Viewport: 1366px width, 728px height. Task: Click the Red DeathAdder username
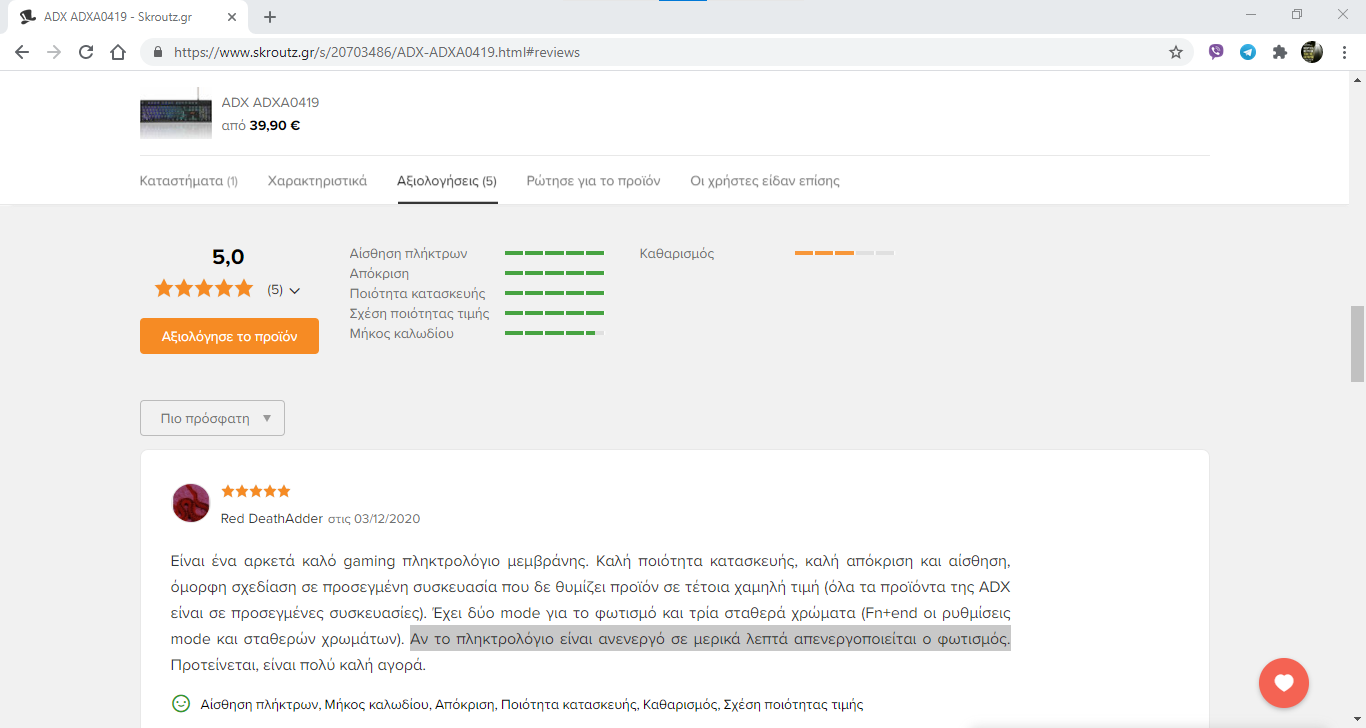[272, 519]
